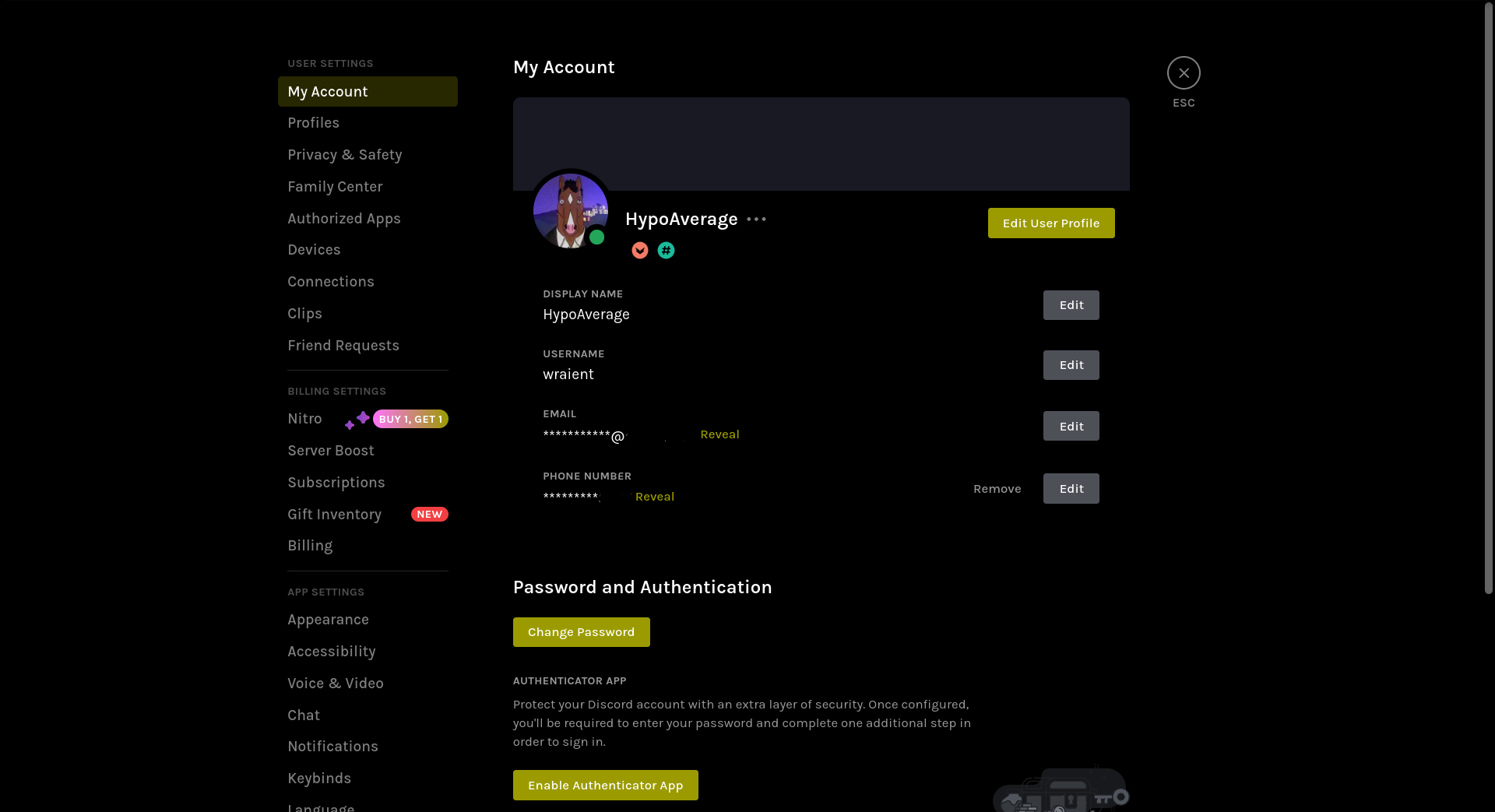Open Server Boost settings

point(368,451)
